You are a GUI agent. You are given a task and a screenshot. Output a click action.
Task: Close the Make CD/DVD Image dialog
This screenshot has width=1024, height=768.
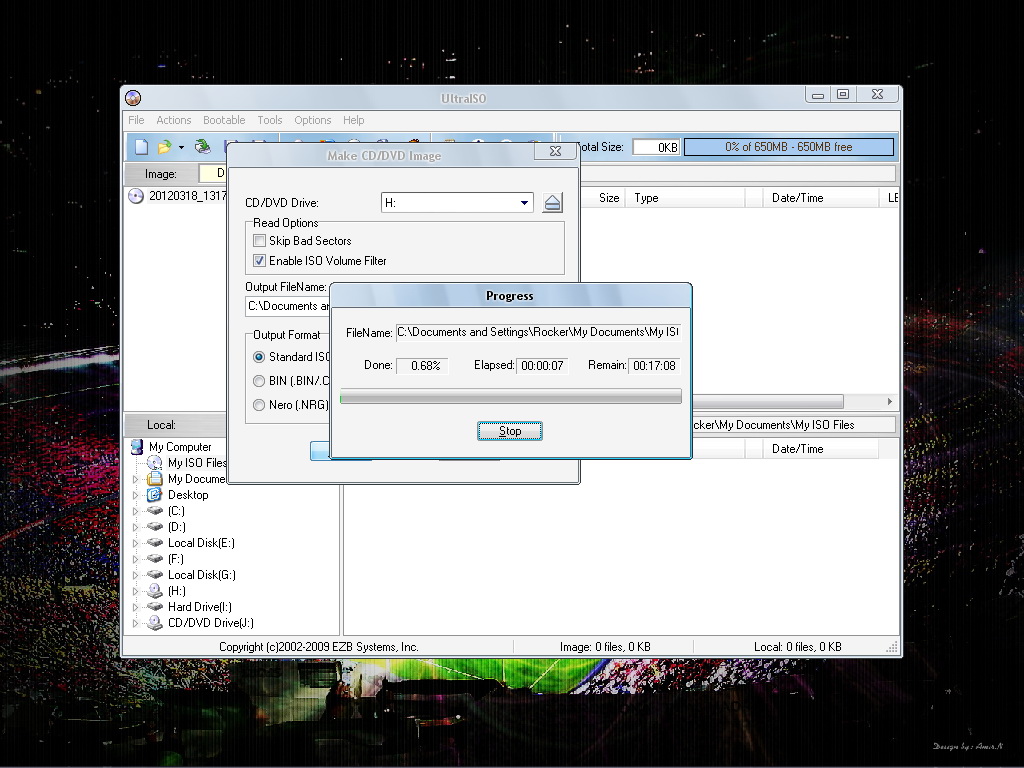(555, 151)
